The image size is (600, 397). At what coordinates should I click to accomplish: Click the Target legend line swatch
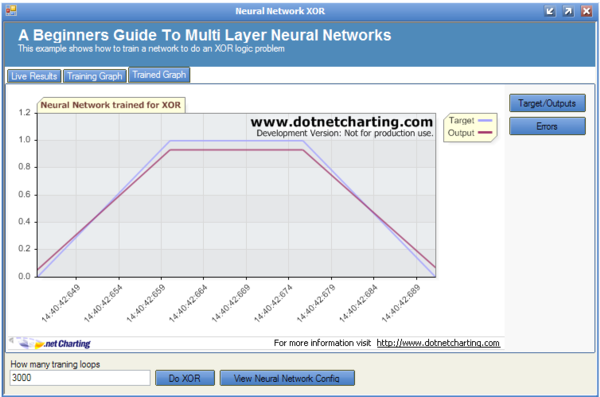(x=485, y=121)
